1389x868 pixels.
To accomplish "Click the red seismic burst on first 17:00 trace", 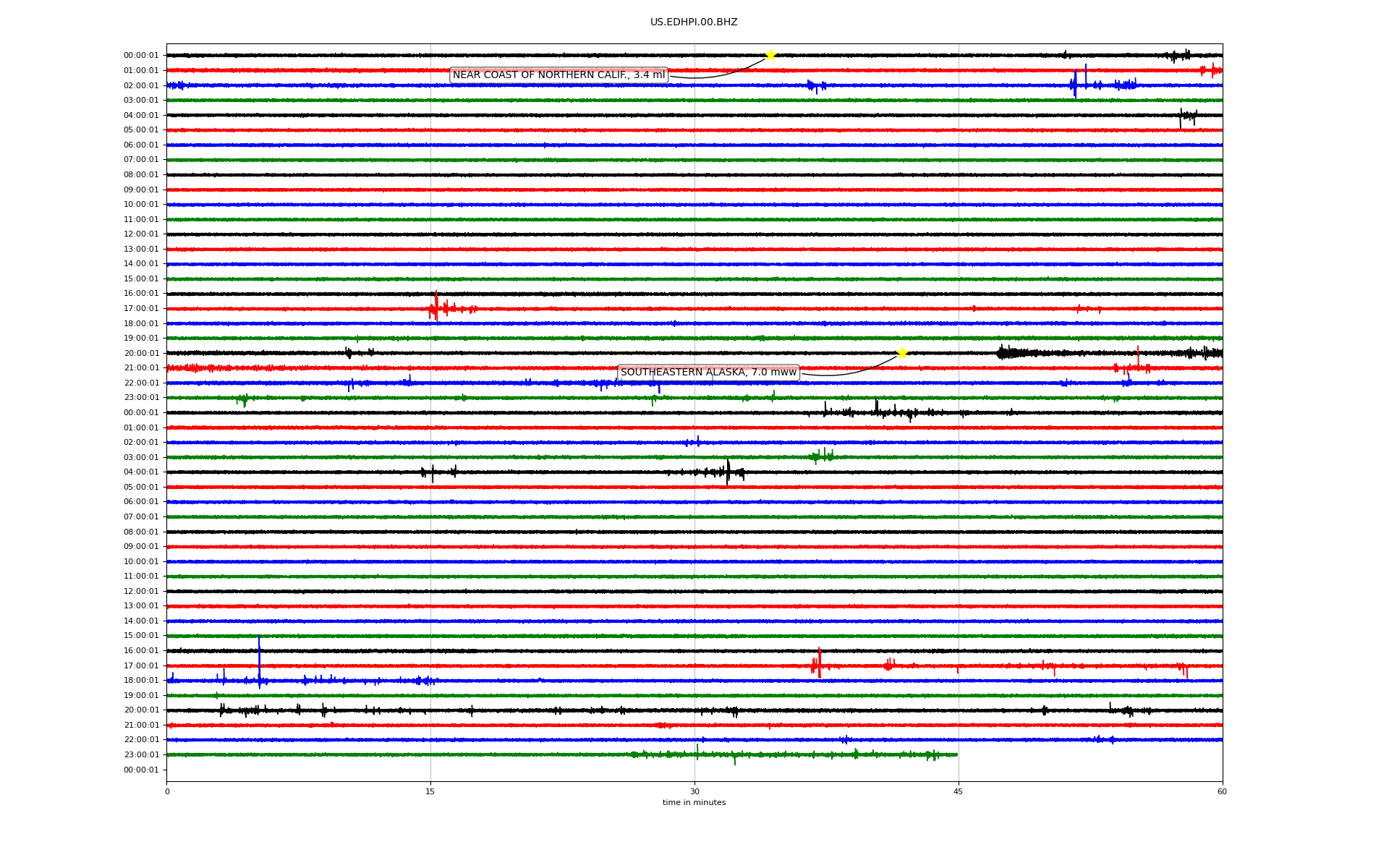I will pyautogui.click(x=436, y=308).
